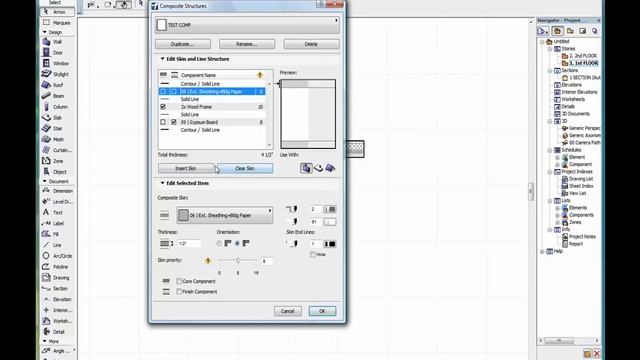This screenshot has width=640, height=360.
Task: Collapse the Design toolbox group
Action: 44,32
